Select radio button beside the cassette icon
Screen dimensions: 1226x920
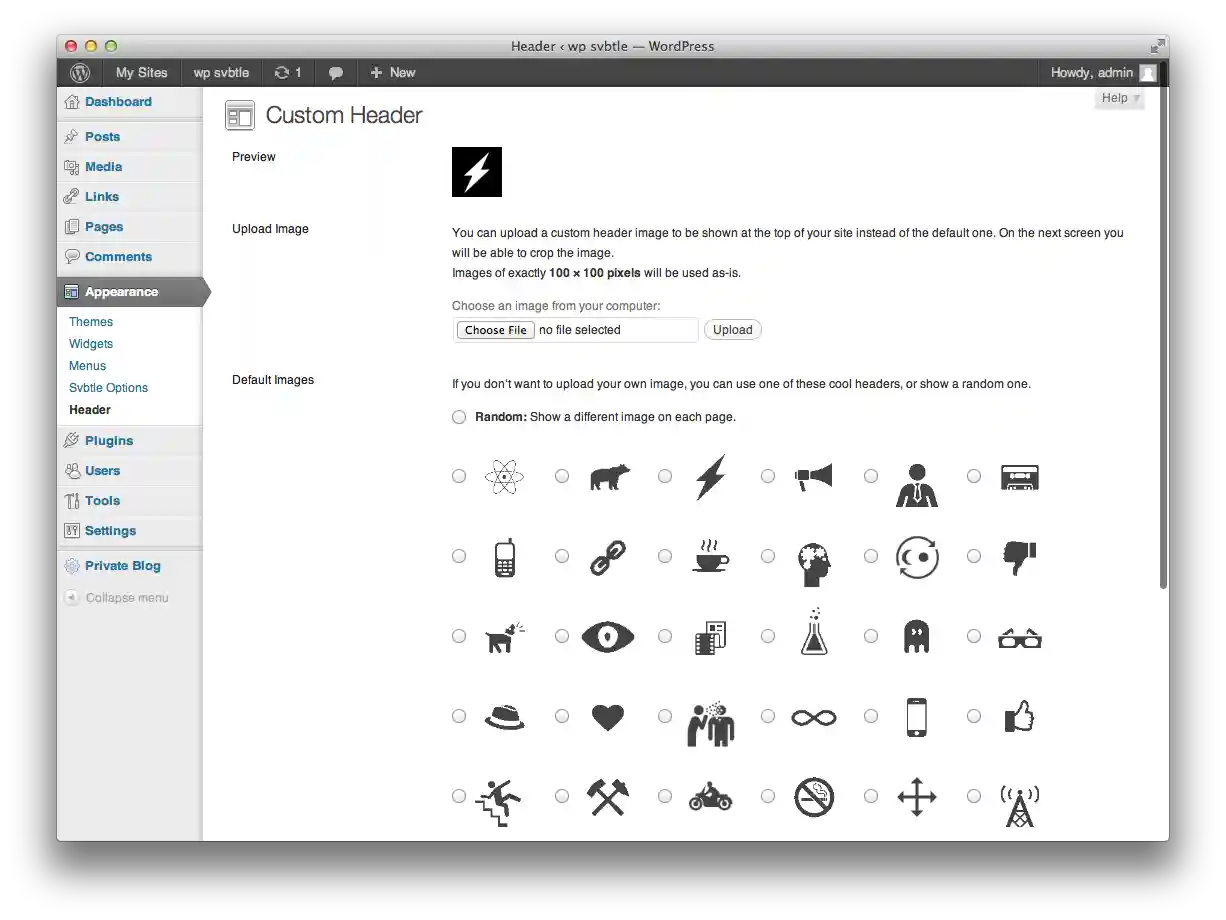974,476
